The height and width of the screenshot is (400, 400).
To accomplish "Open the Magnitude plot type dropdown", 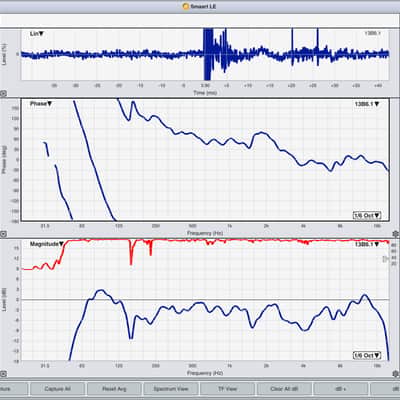I will 47,244.
